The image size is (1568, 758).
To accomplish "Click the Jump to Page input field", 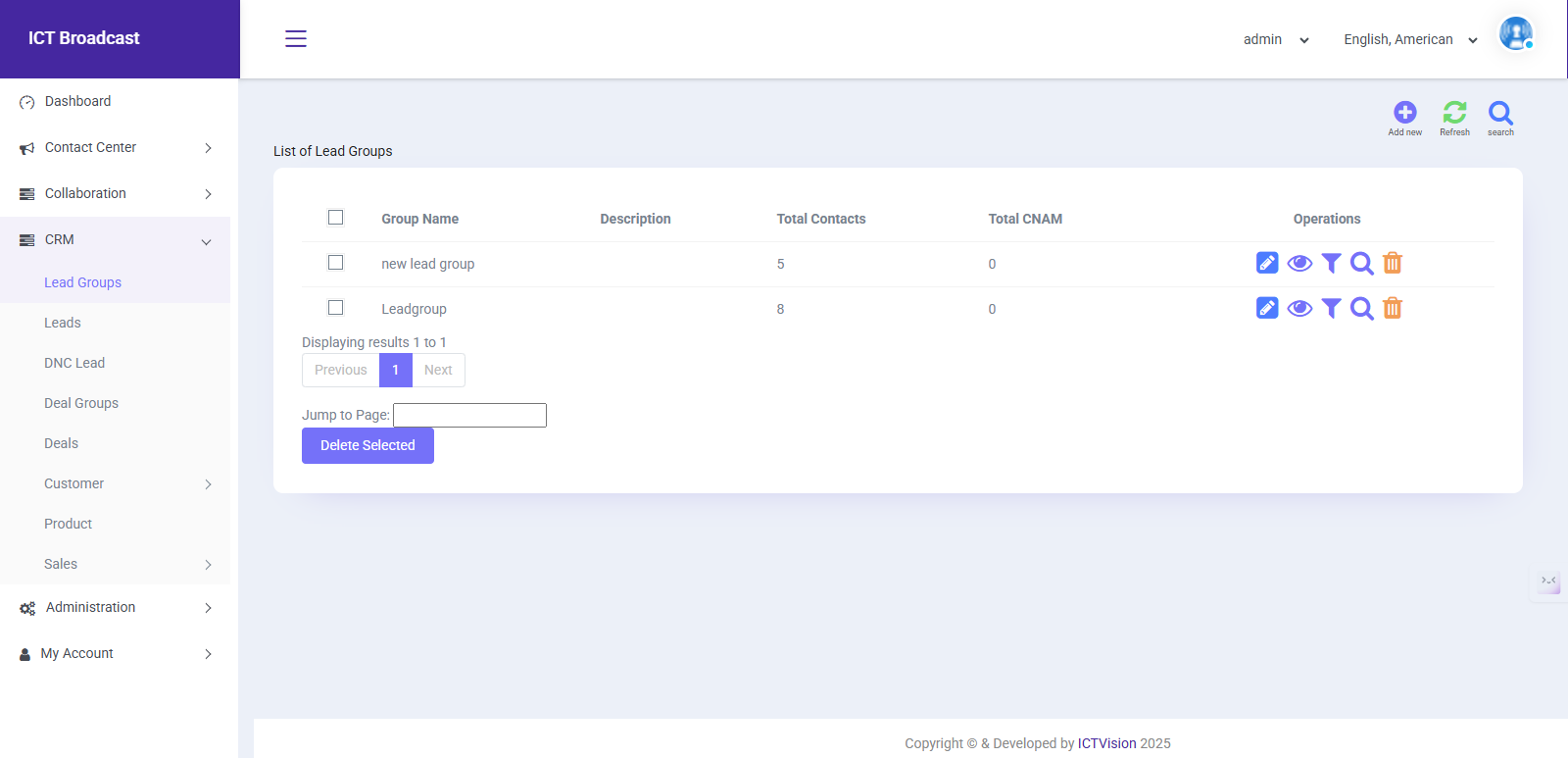I will pyautogui.click(x=469, y=415).
